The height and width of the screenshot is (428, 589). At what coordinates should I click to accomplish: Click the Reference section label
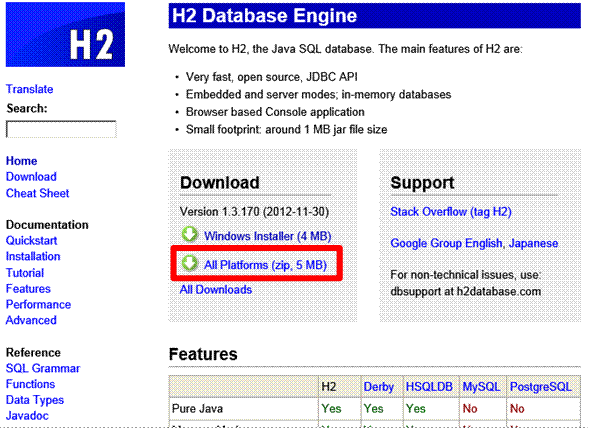click(x=33, y=352)
